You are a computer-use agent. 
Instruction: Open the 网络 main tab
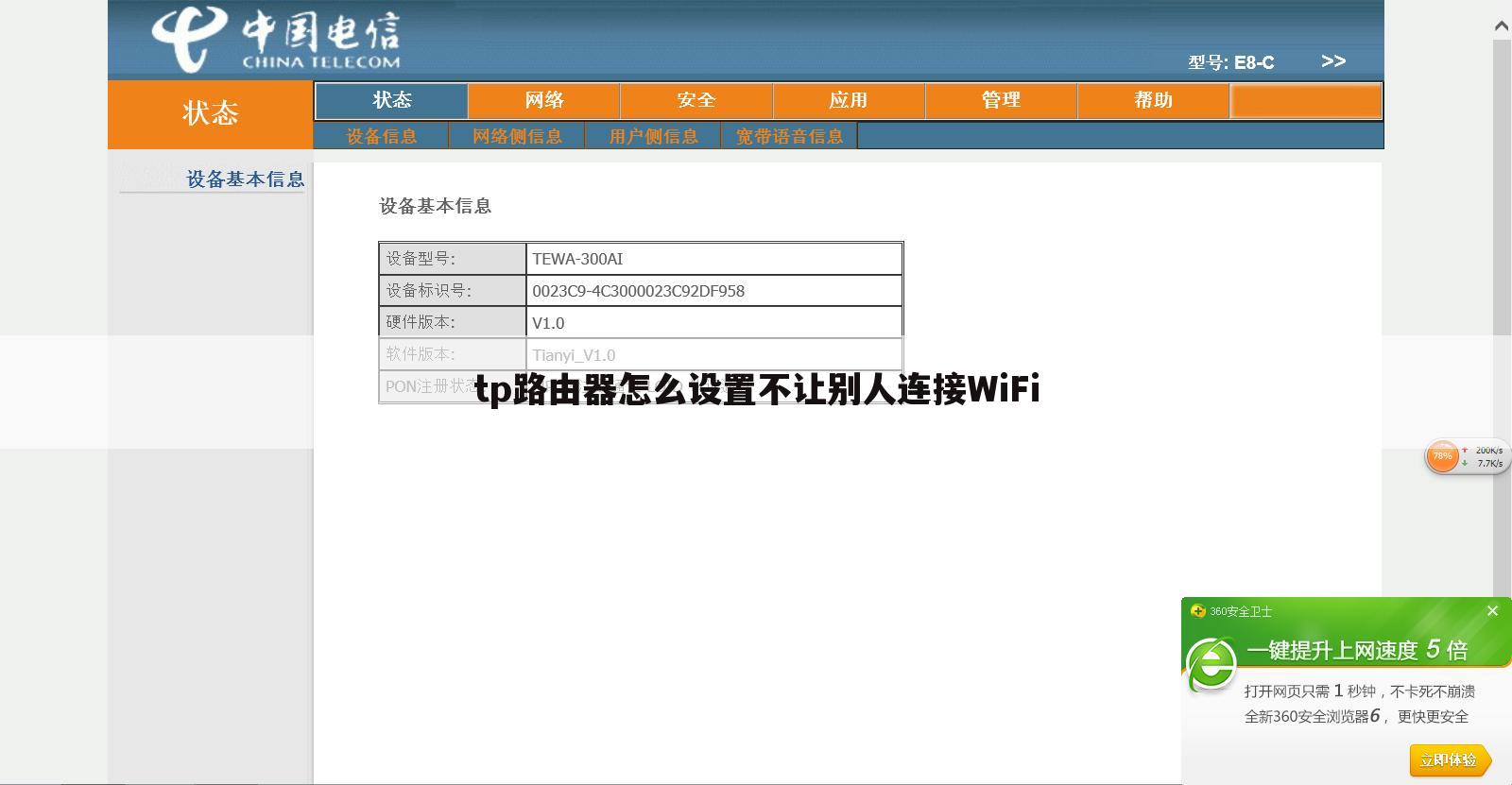pos(544,100)
